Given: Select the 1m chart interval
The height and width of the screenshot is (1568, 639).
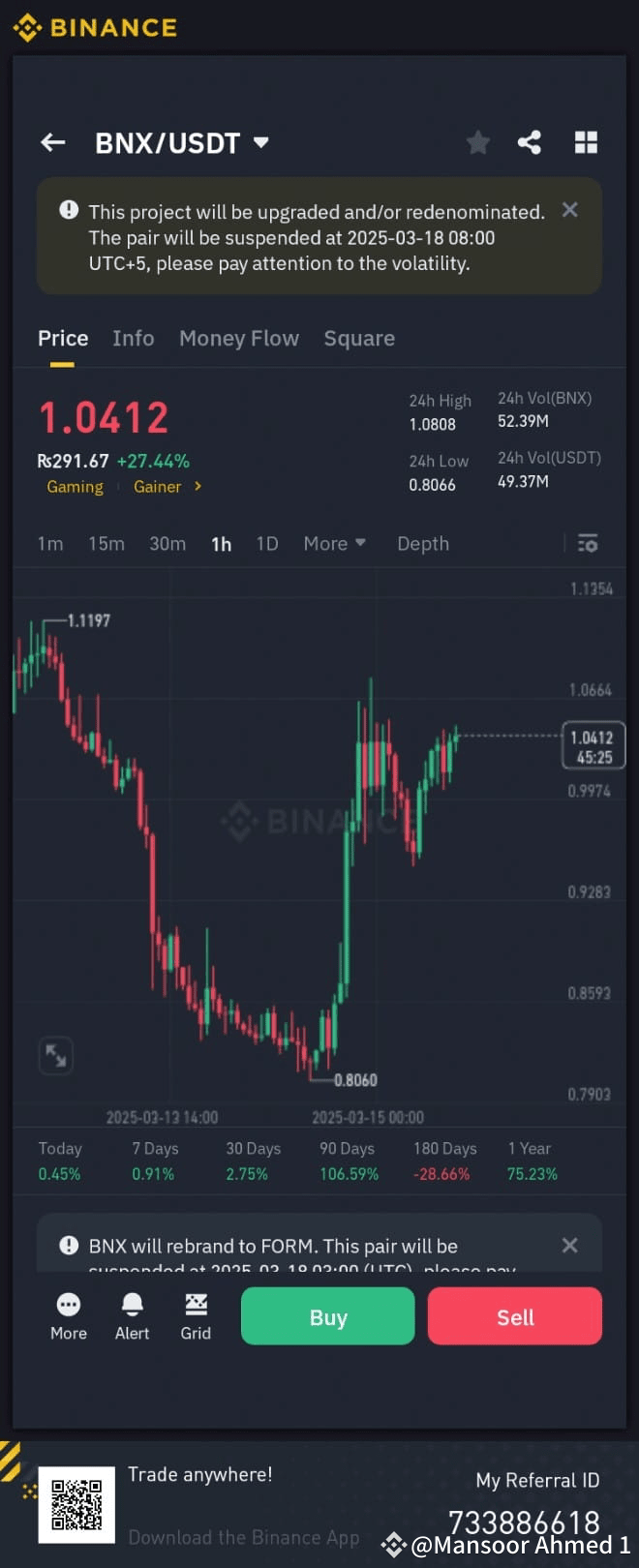Looking at the screenshot, I should click(x=50, y=544).
